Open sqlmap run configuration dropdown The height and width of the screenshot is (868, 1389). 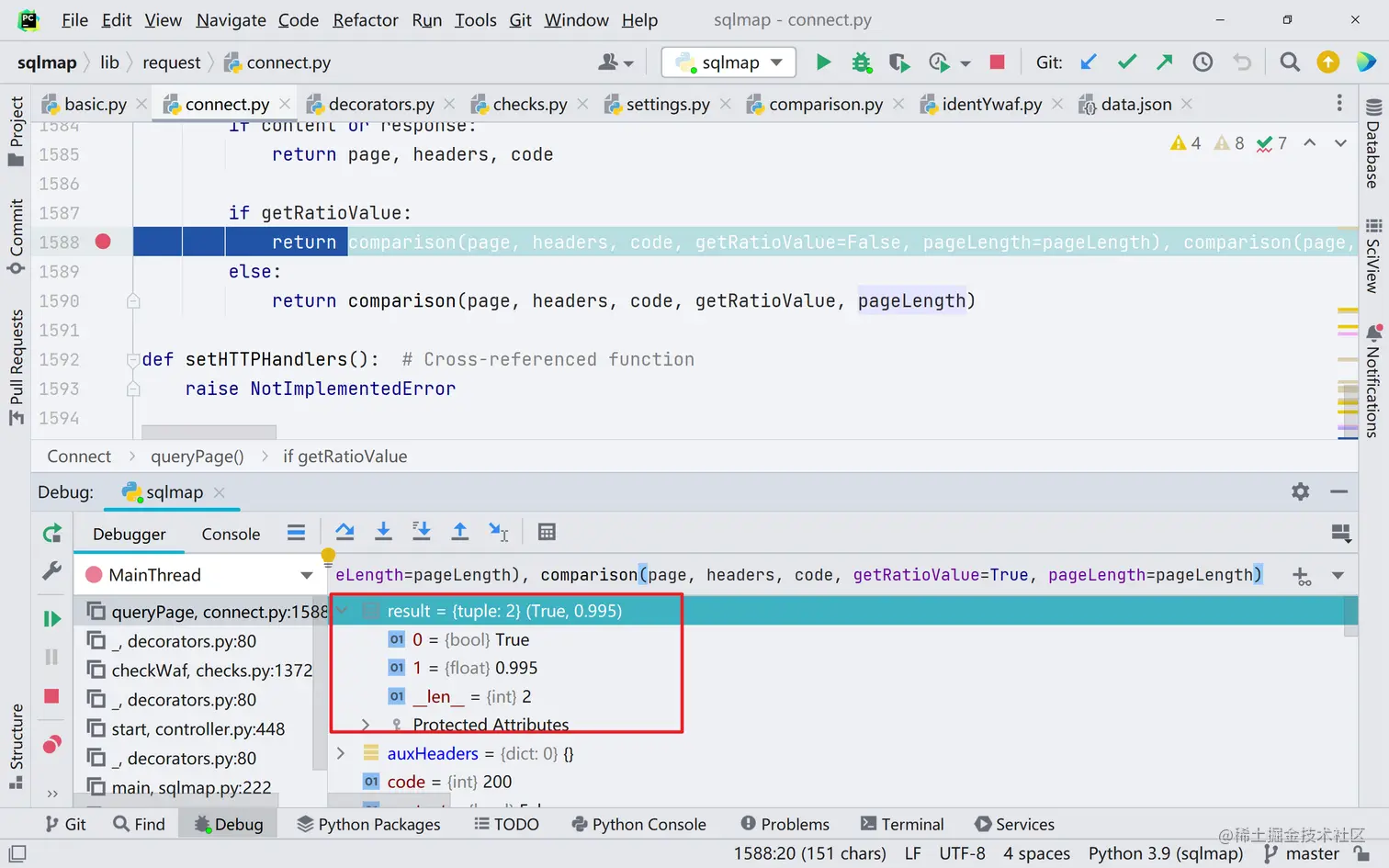(728, 62)
